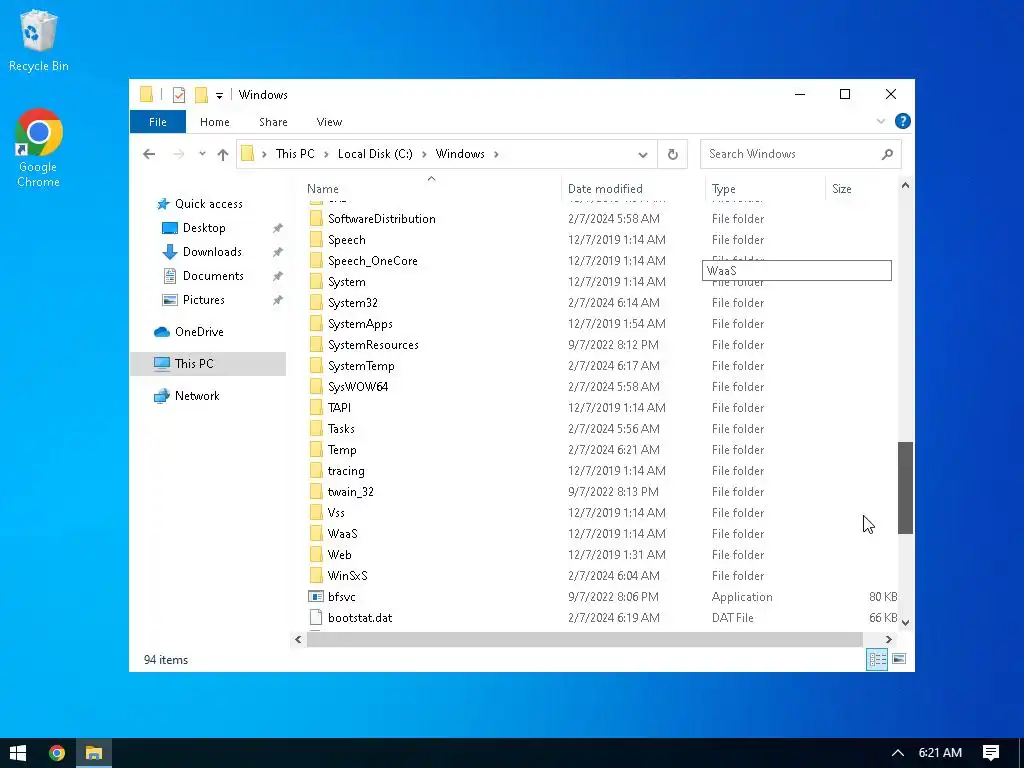The image size is (1024, 768).
Task: Click Local Disk (C:) in the address bar
Action: (x=375, y=153)
